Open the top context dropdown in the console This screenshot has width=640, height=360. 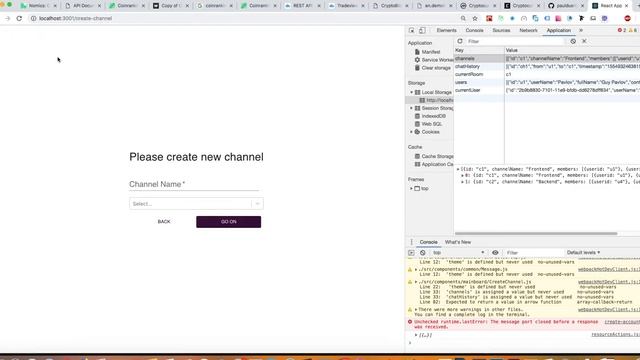[458, 253]
